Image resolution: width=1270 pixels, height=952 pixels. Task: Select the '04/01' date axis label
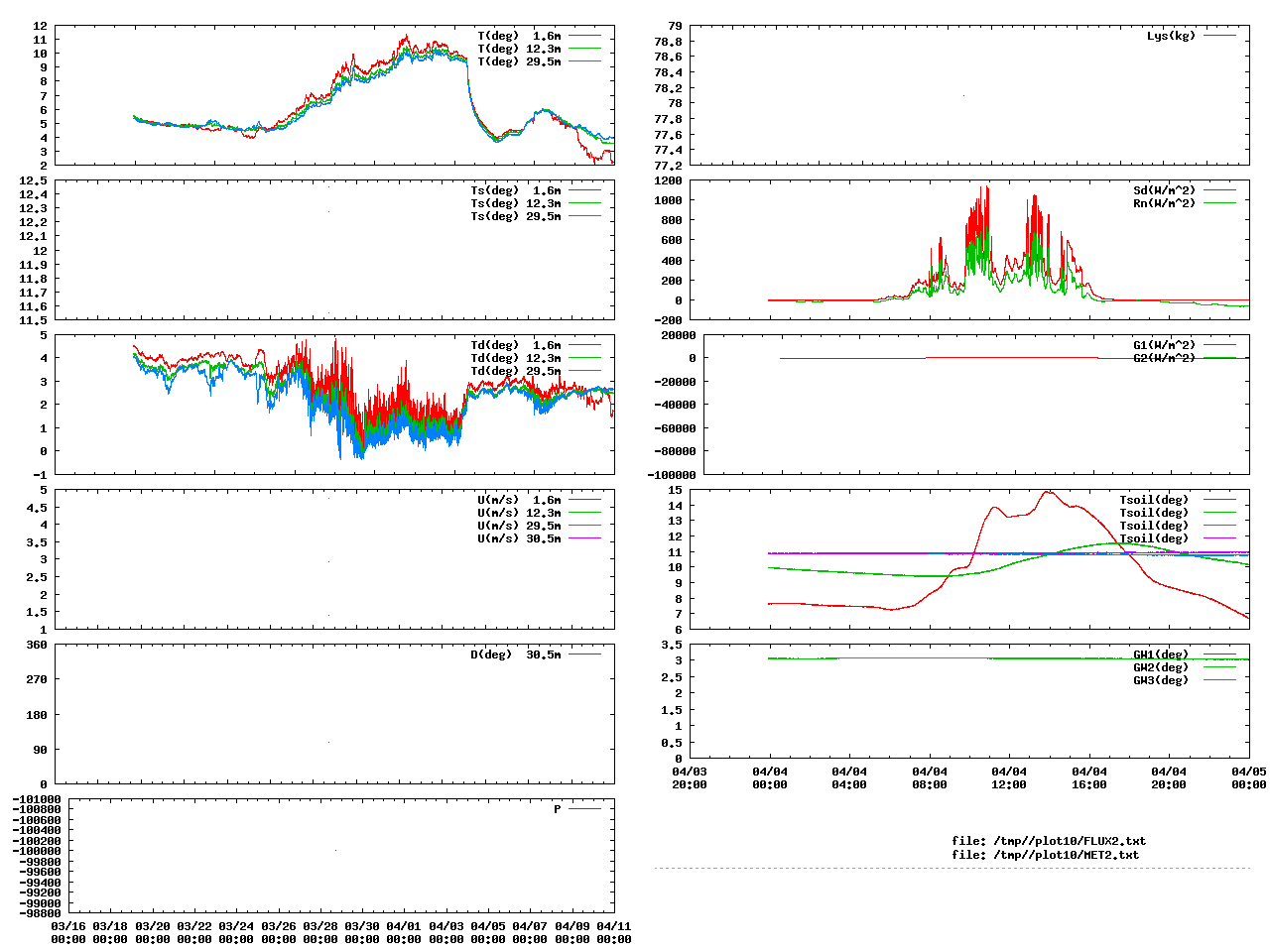(x=404, y=926)
